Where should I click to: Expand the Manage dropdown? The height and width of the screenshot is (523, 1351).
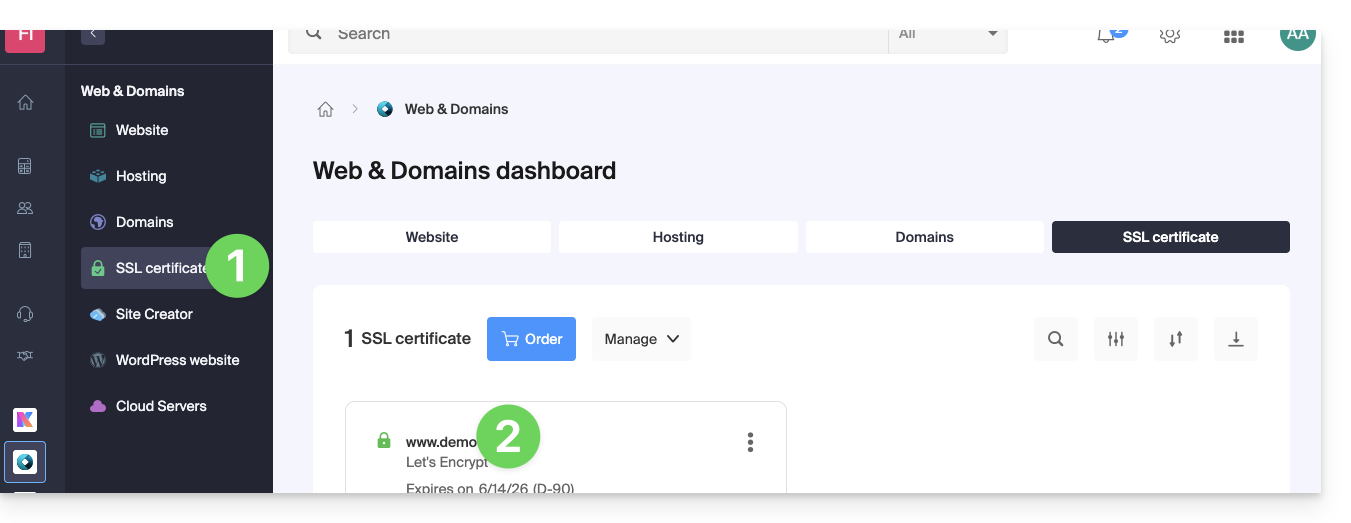click(x=641, y=339)
